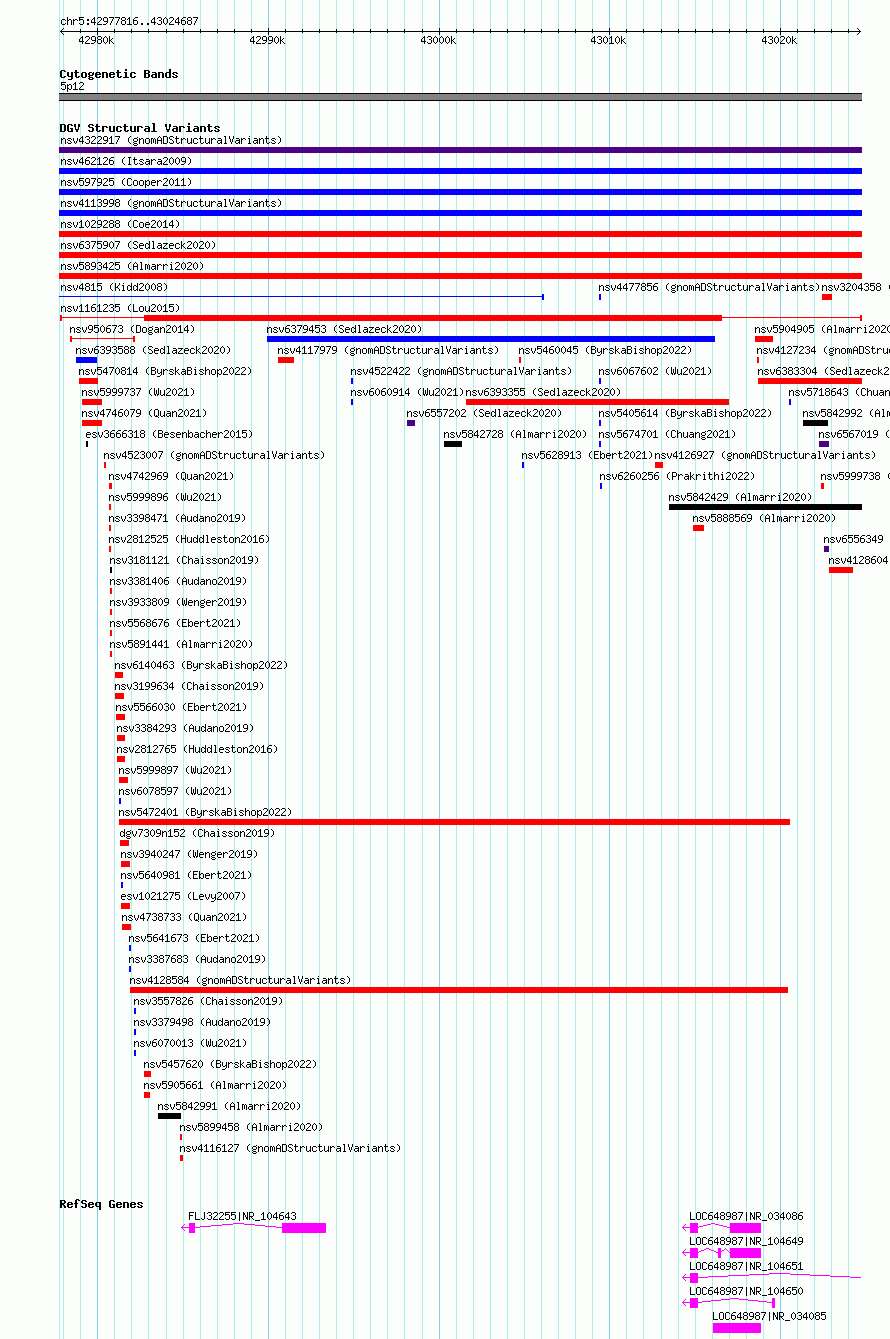Select variant label nsv1029288 (Coe2014)
The image size is (890, 1339).
[120, 224]
